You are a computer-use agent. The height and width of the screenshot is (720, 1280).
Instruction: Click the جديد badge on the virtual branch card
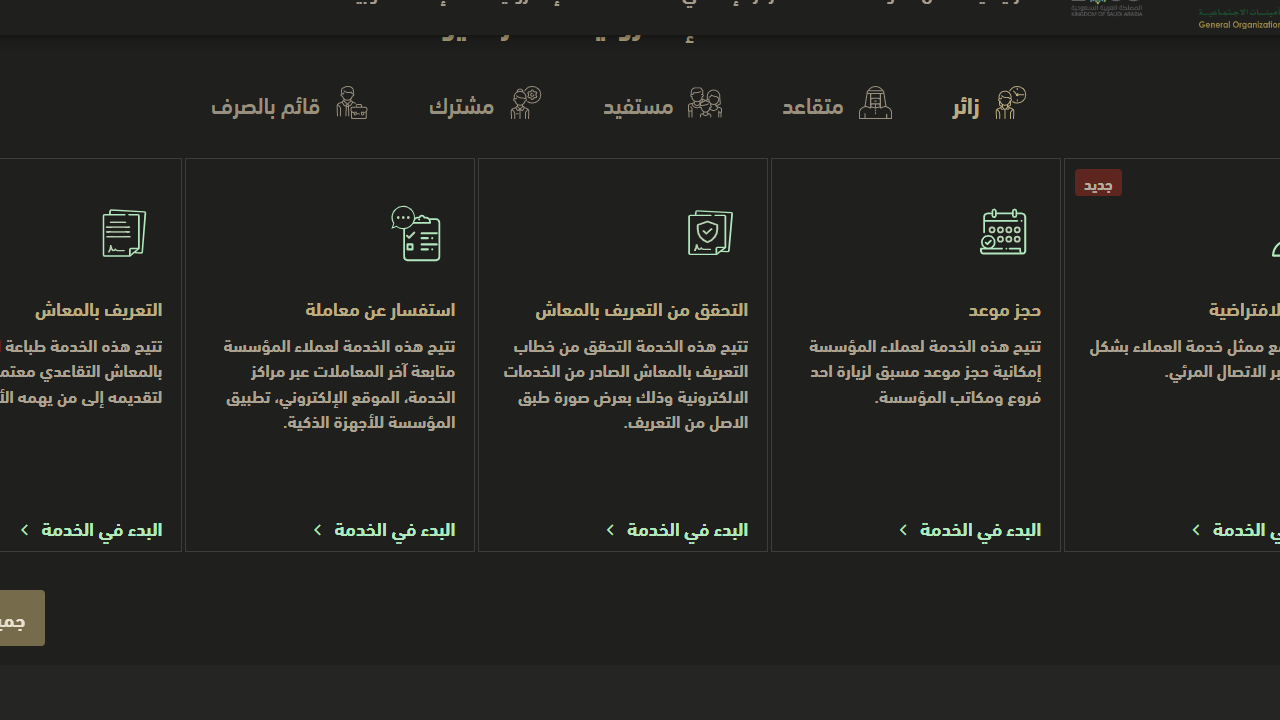1098,183
